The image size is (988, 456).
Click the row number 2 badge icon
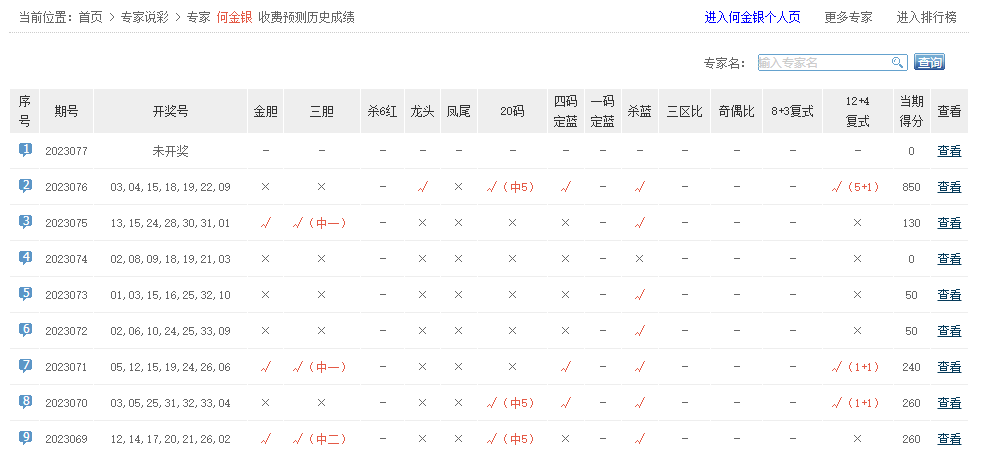point(25,186)
